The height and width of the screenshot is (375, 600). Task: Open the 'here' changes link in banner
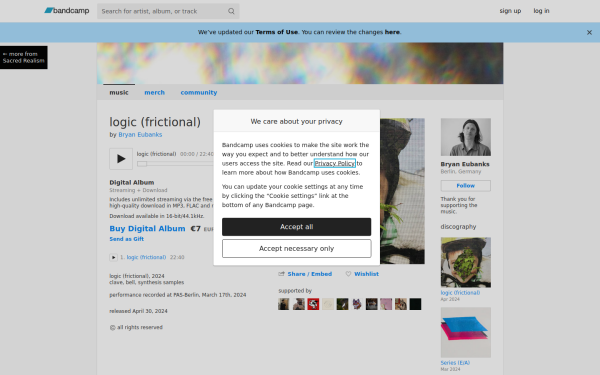[x=392, y=32]
